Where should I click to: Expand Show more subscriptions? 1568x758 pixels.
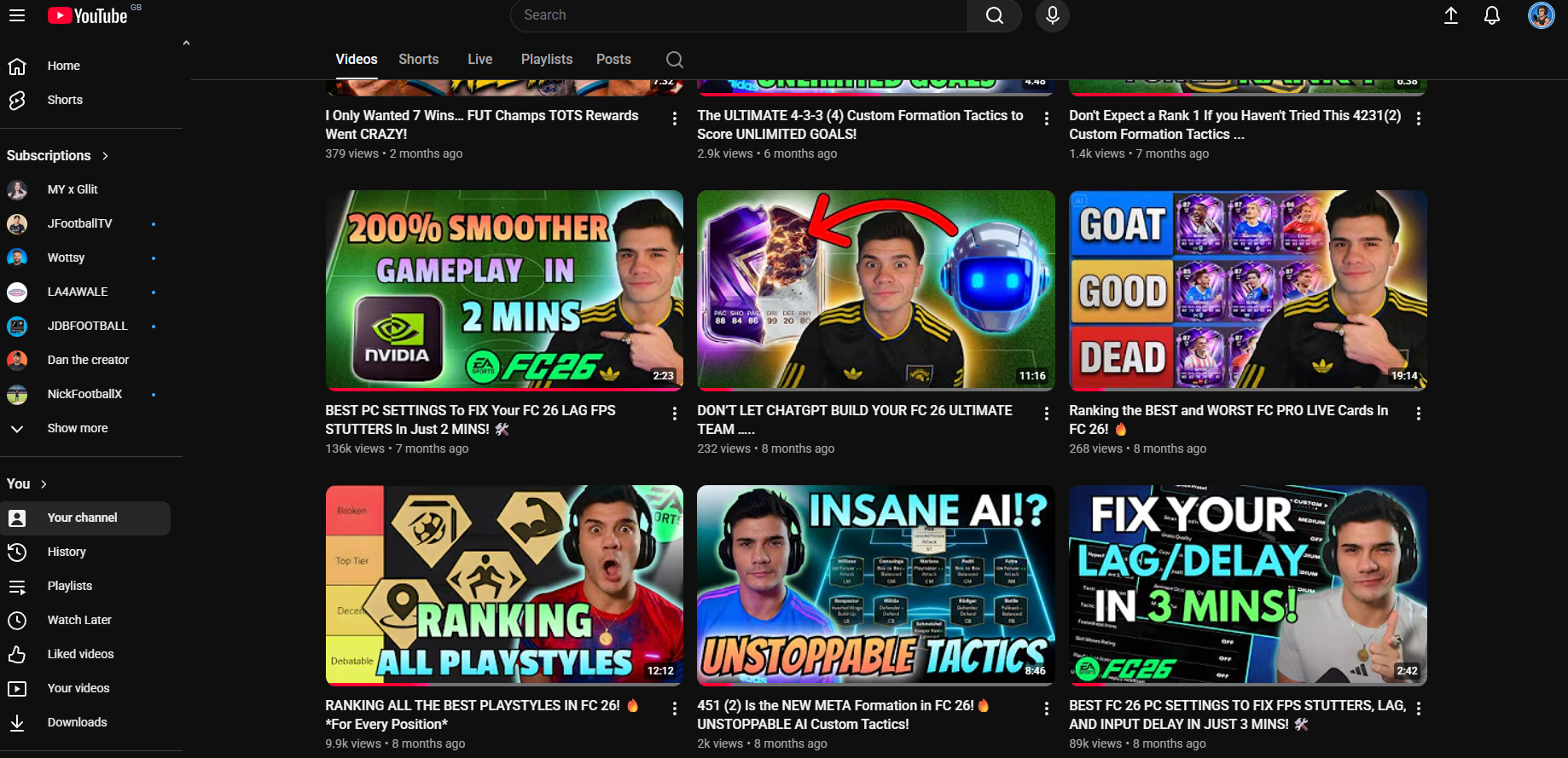click(x=85, y=428)
